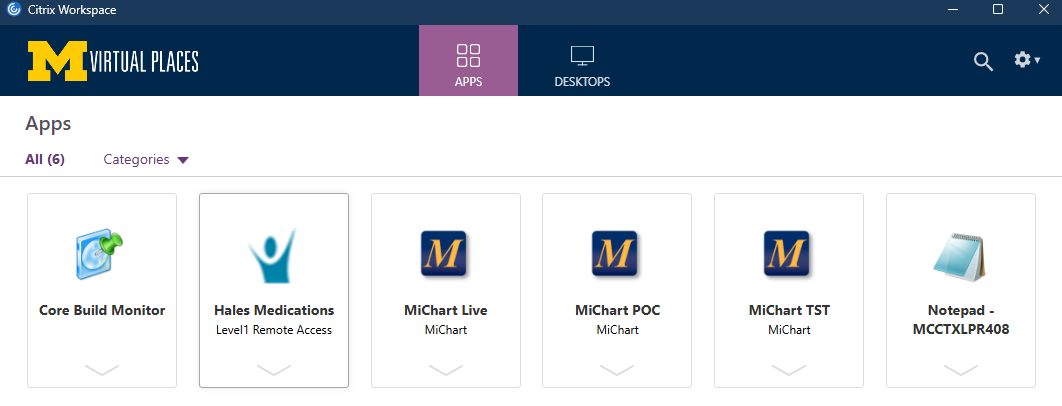Show details chevron under MiChart Live

[x=445, y=370]
